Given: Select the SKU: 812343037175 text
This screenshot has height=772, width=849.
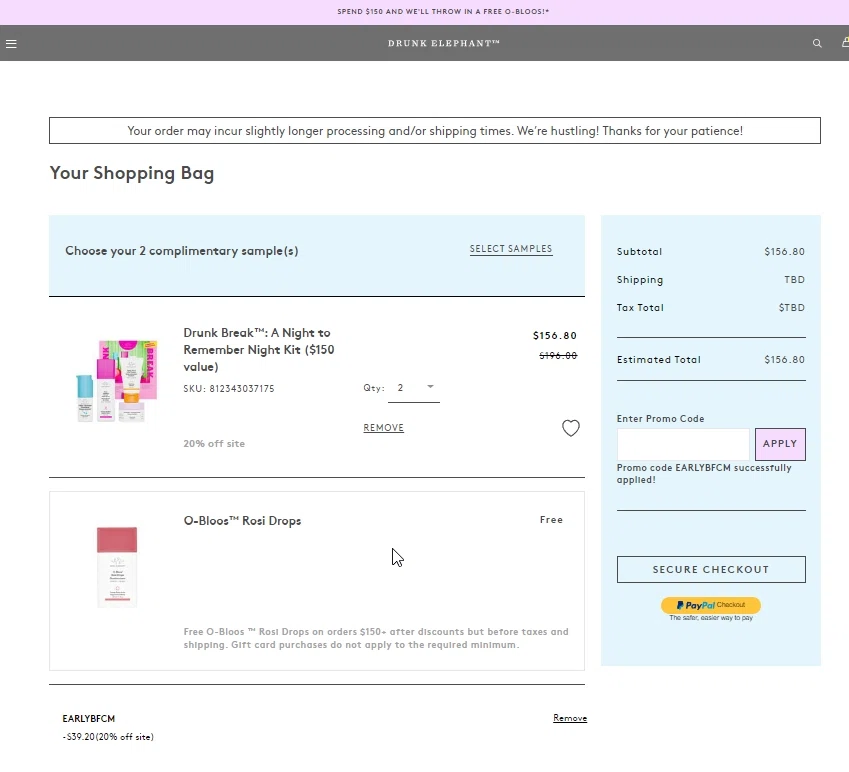Looking at the screenshot, I should [228, 389].
